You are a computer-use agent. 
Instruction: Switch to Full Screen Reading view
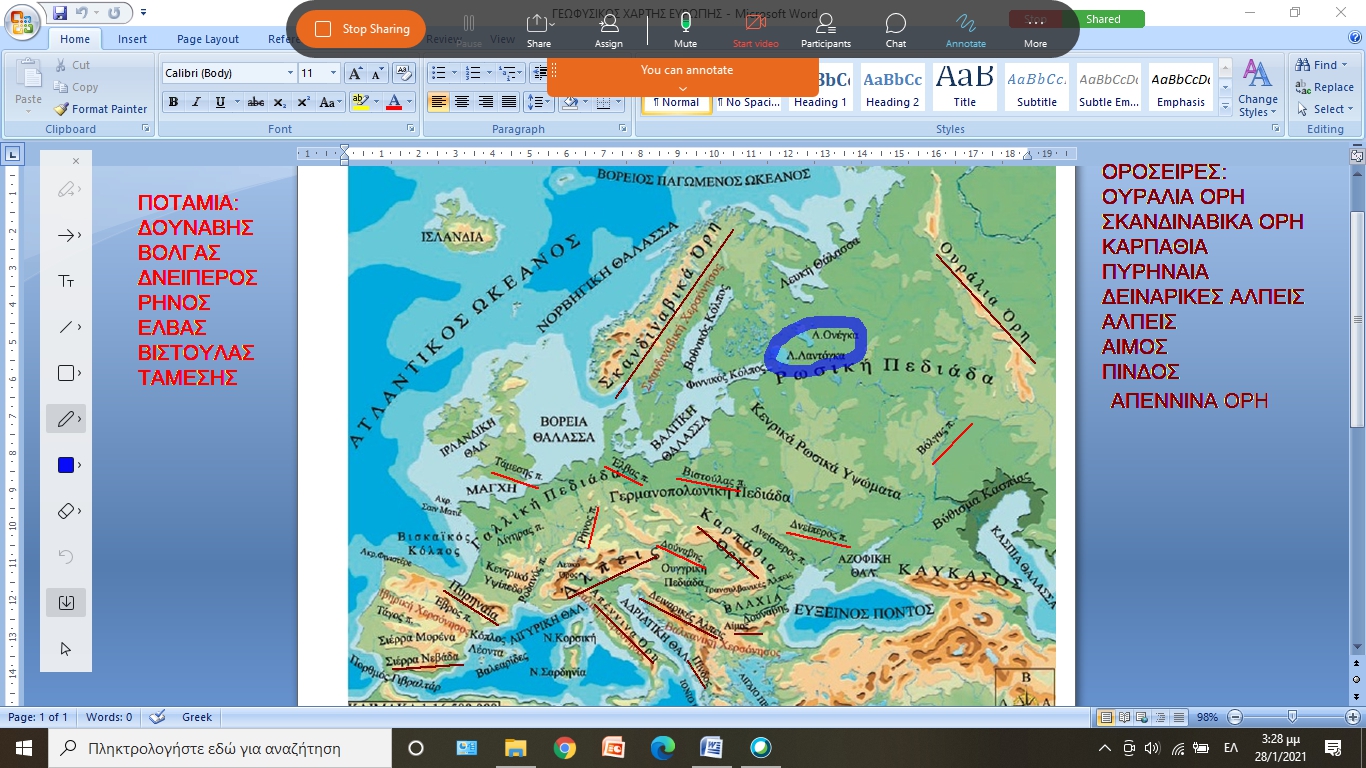point(1122,717)
